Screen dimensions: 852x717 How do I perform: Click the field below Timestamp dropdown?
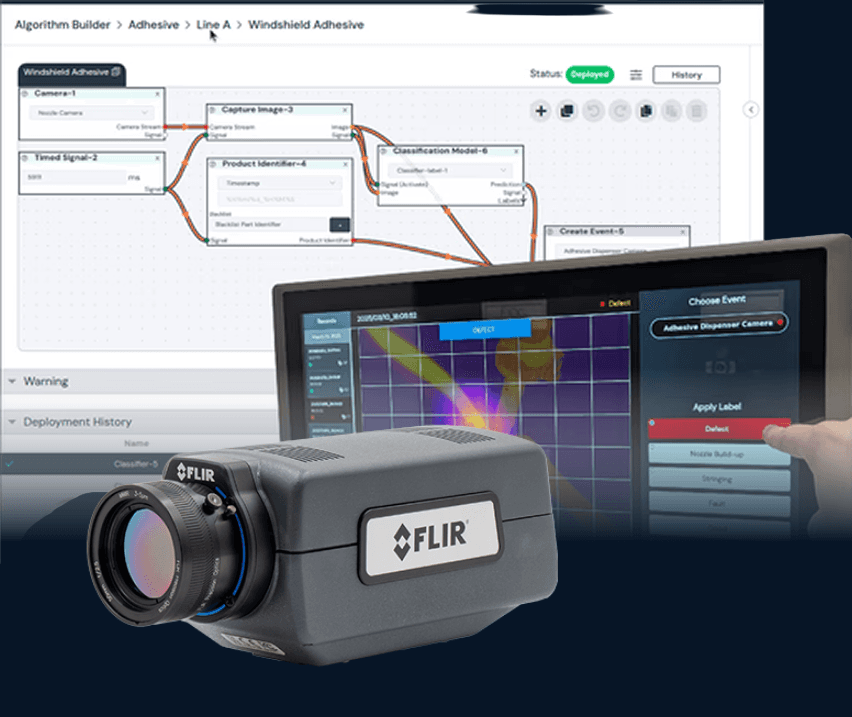click(280, 199)
